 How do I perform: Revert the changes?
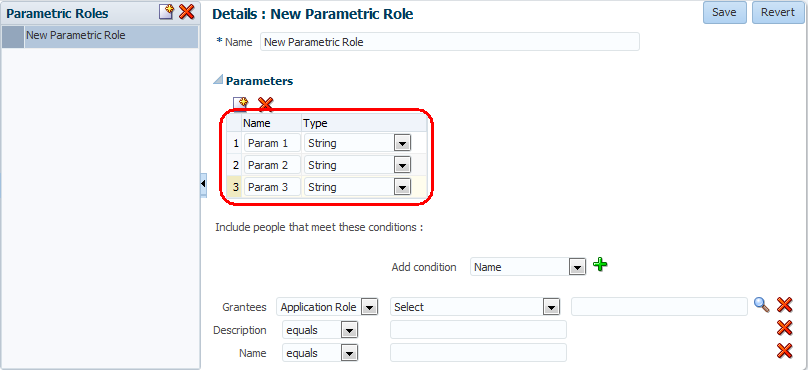pos(778,12)
